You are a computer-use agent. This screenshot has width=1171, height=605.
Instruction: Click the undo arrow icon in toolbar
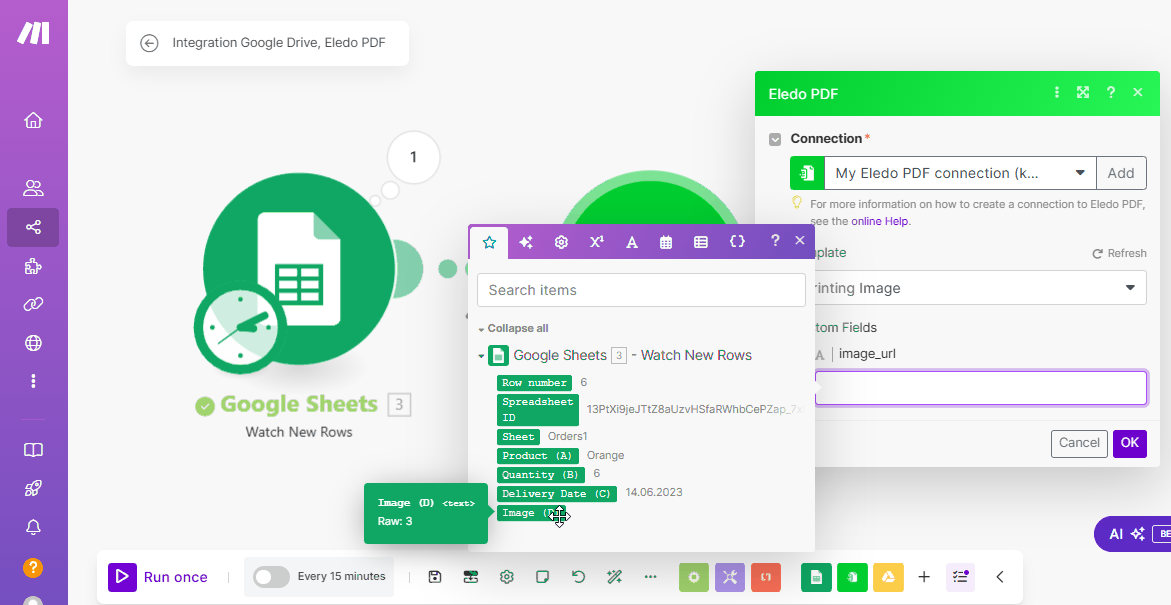(578, 577)
